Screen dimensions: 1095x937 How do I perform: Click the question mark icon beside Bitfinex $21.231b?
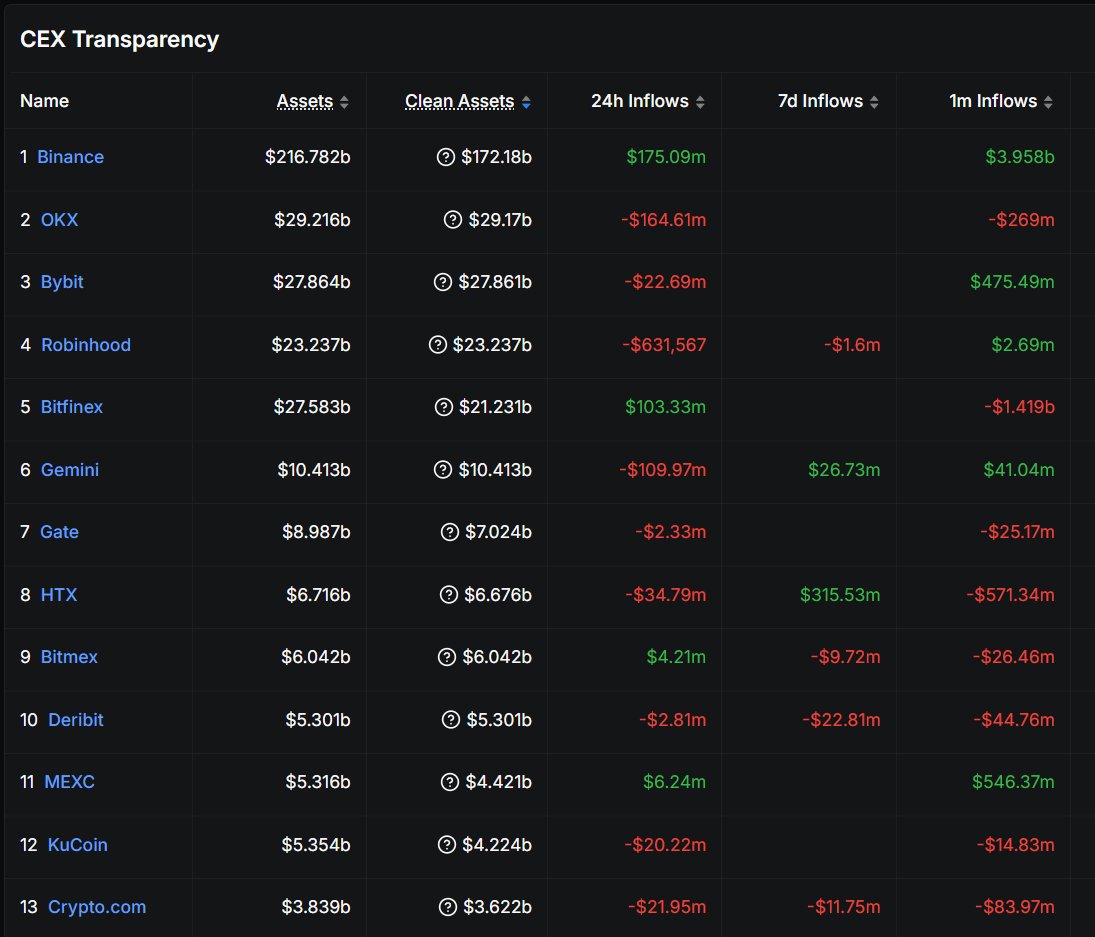[x=444, y=407]
